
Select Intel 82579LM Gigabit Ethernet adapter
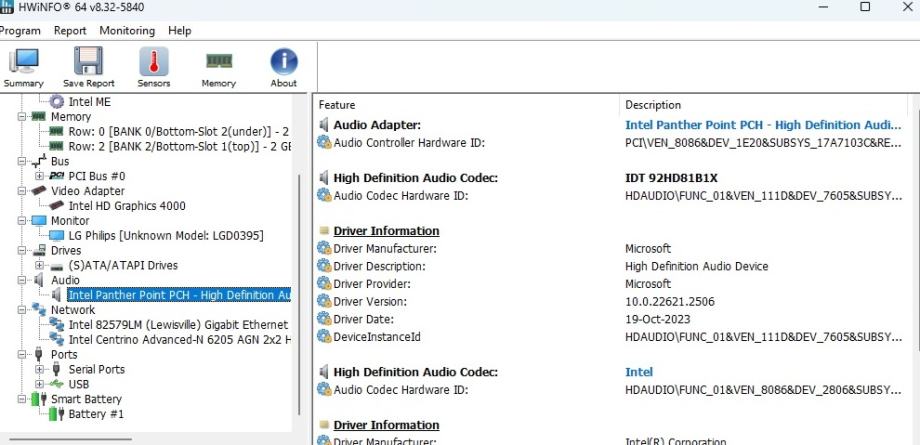(177, 325)
